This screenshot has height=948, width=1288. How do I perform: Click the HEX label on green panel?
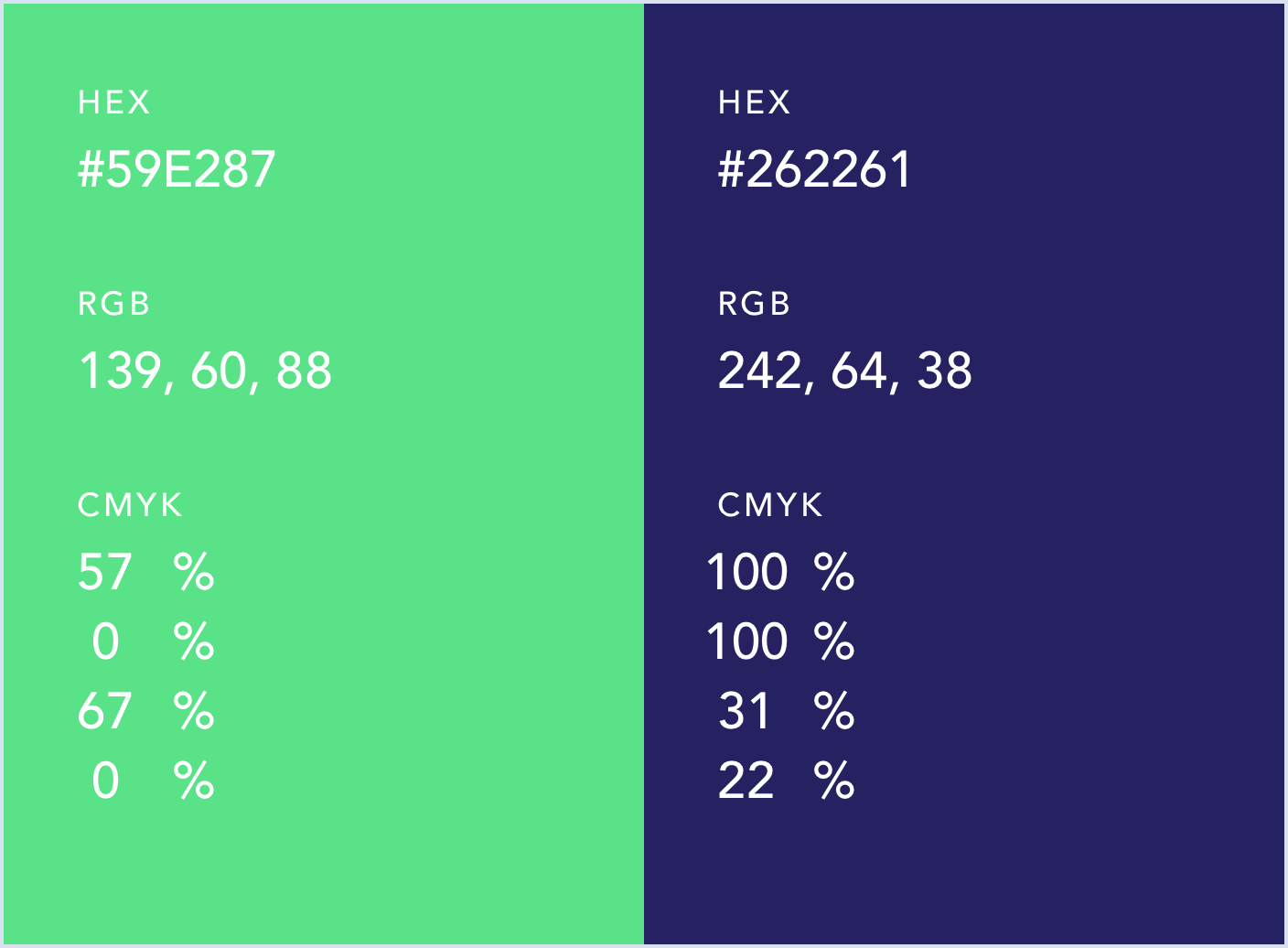tap(113, 102)
